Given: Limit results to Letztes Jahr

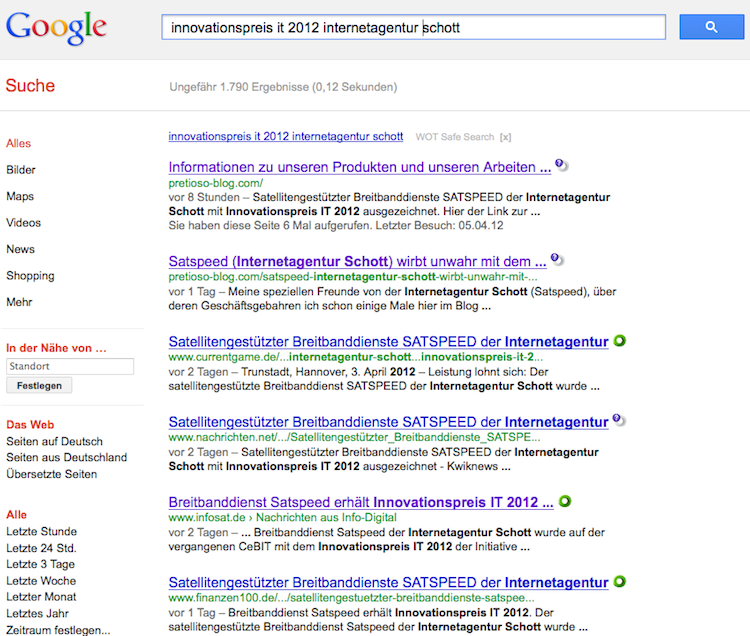Looking at the screenshot, I should pyautogui.click(x=38, y=614).
